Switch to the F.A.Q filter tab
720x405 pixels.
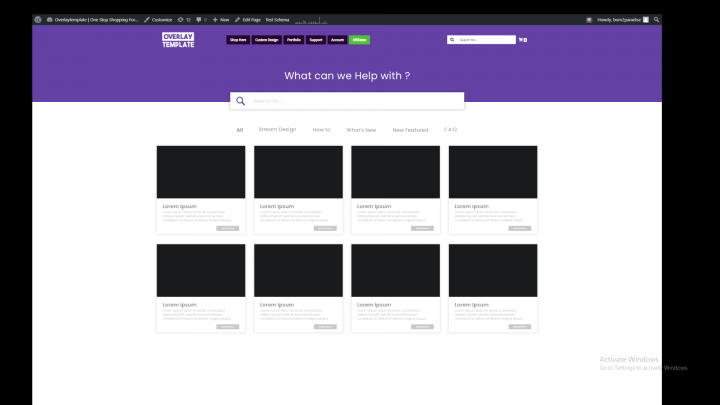[450, 130]
